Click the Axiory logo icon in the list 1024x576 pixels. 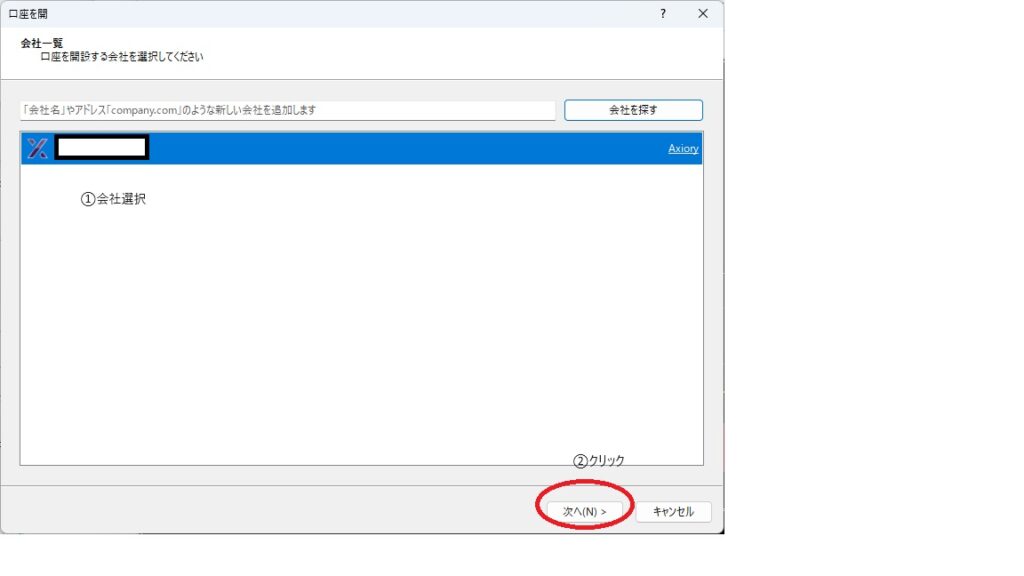37,149
